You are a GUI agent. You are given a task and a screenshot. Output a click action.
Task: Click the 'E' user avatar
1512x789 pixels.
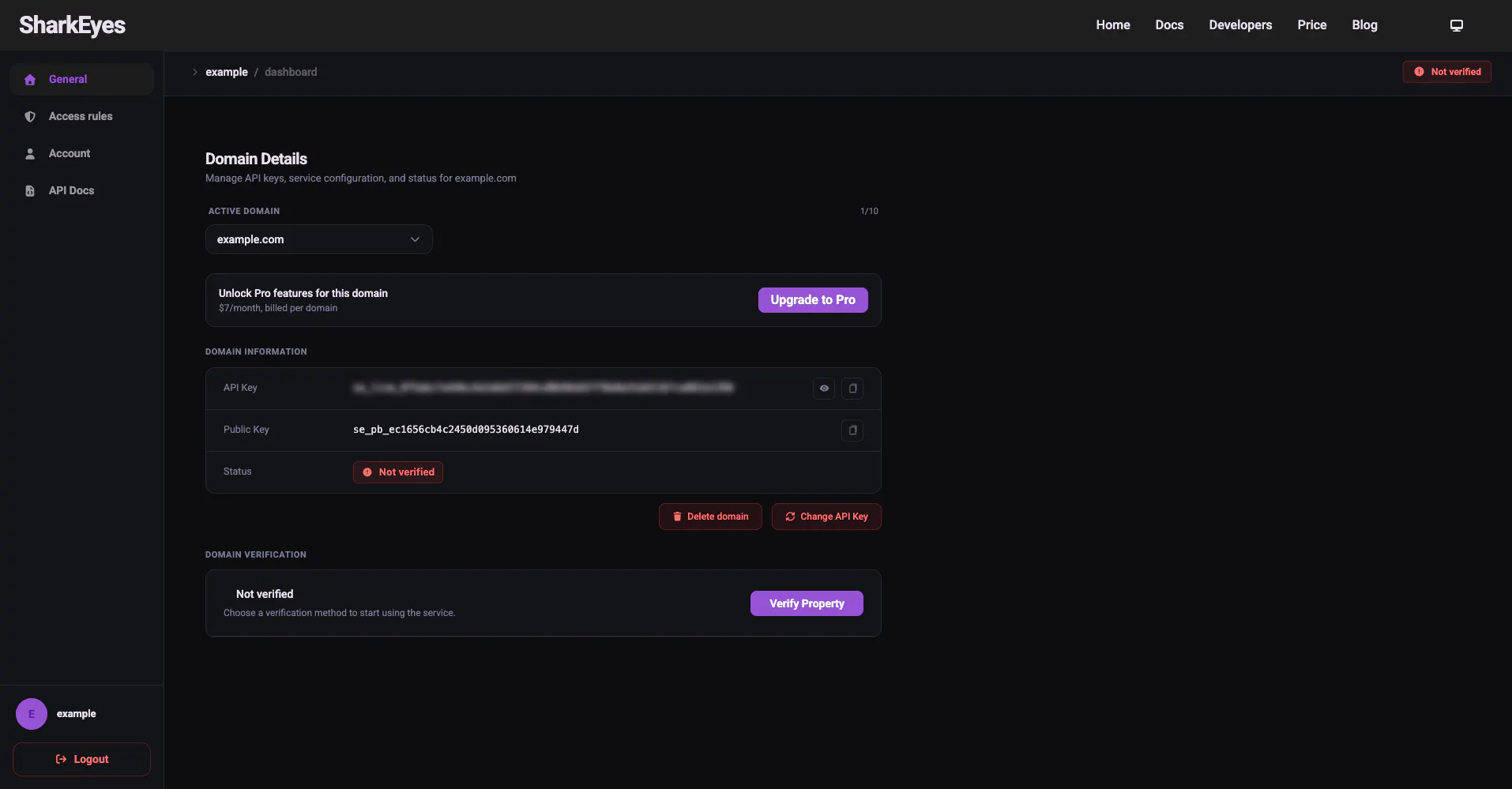[32, 714]
